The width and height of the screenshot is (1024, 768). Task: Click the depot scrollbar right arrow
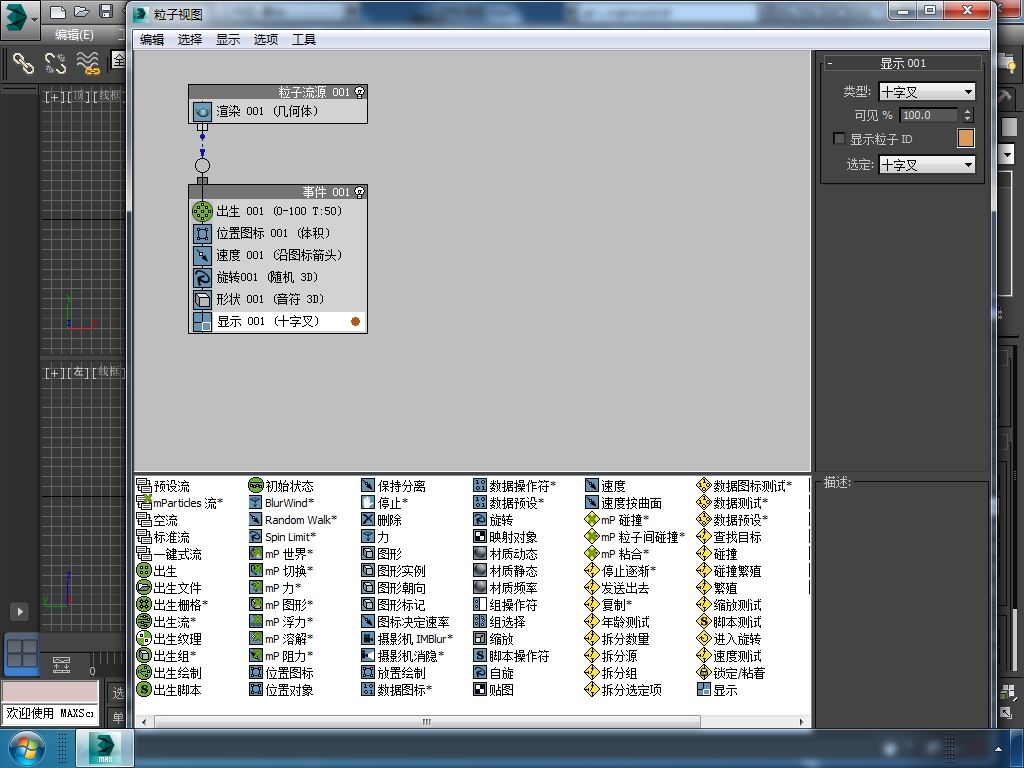[801, 722]
